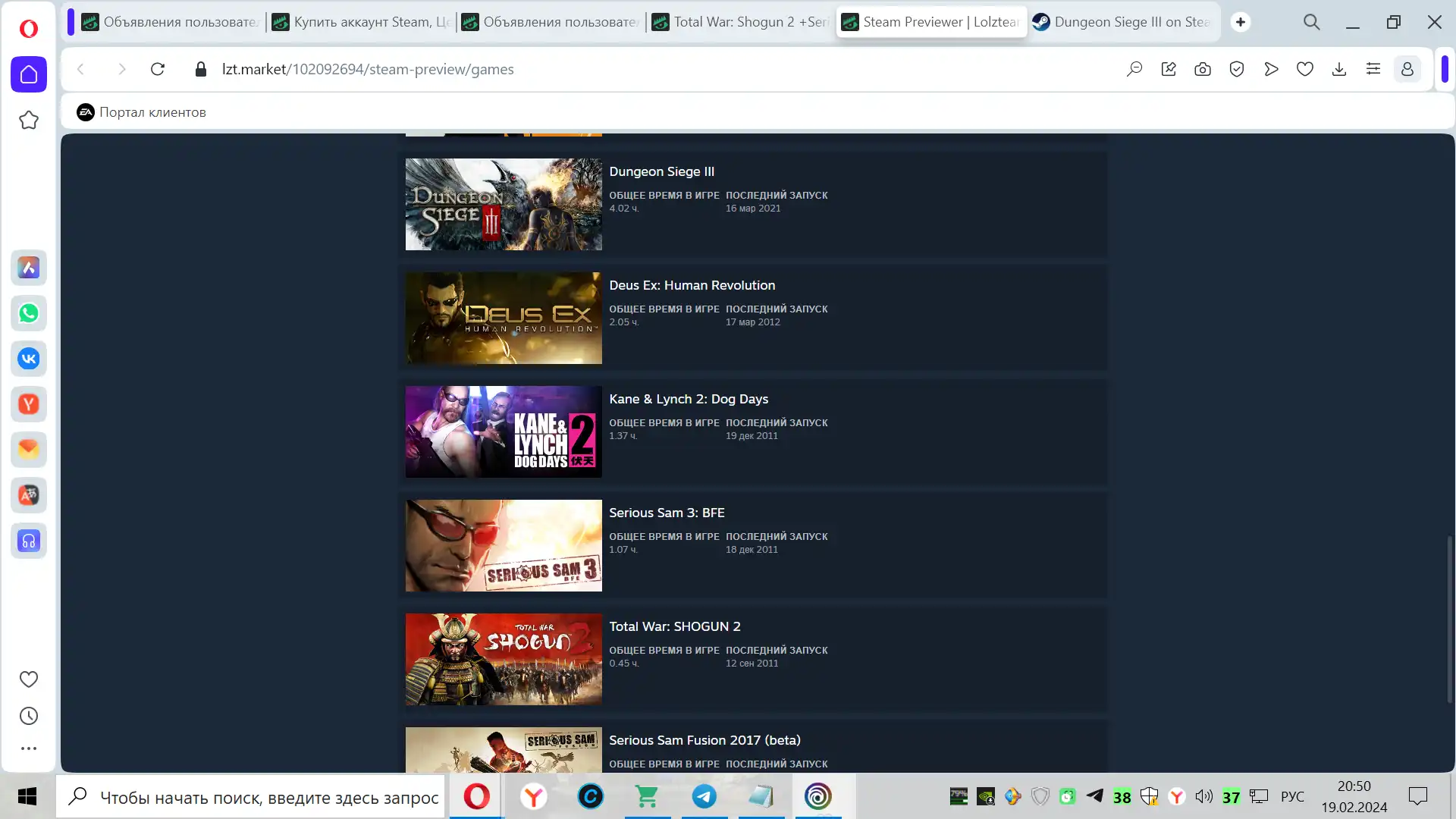The width and height of the screenshot is (1456, 819).
Task: Click the Deus Ex cover image
Action: coord(504,318)
